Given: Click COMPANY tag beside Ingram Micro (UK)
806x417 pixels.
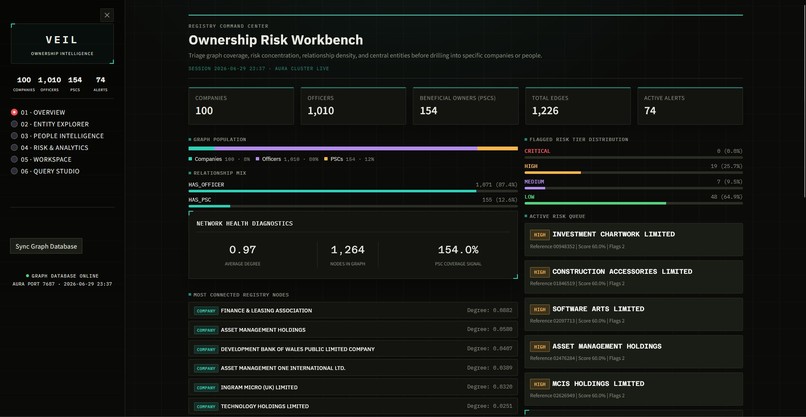Looking at the screenshot, I should coord(206,387).
